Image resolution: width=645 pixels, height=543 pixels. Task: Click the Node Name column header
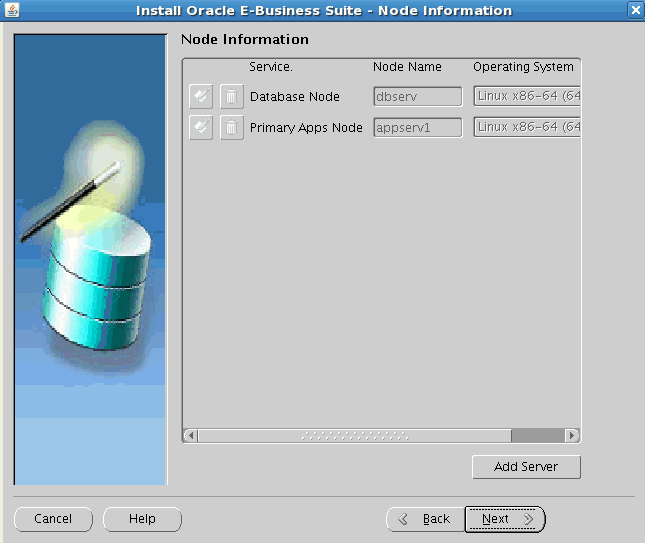407,67
